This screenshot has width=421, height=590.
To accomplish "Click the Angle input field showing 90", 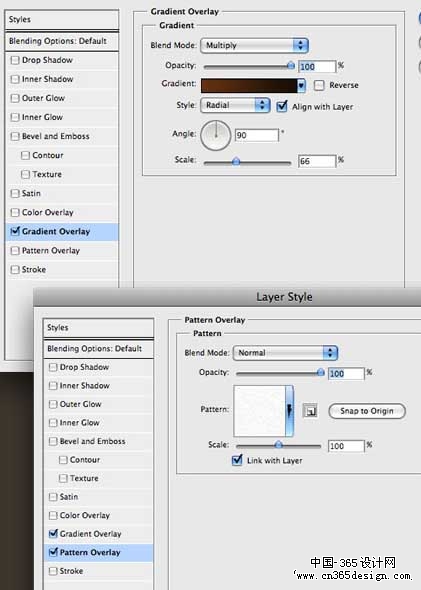I will tap(257, 135).
